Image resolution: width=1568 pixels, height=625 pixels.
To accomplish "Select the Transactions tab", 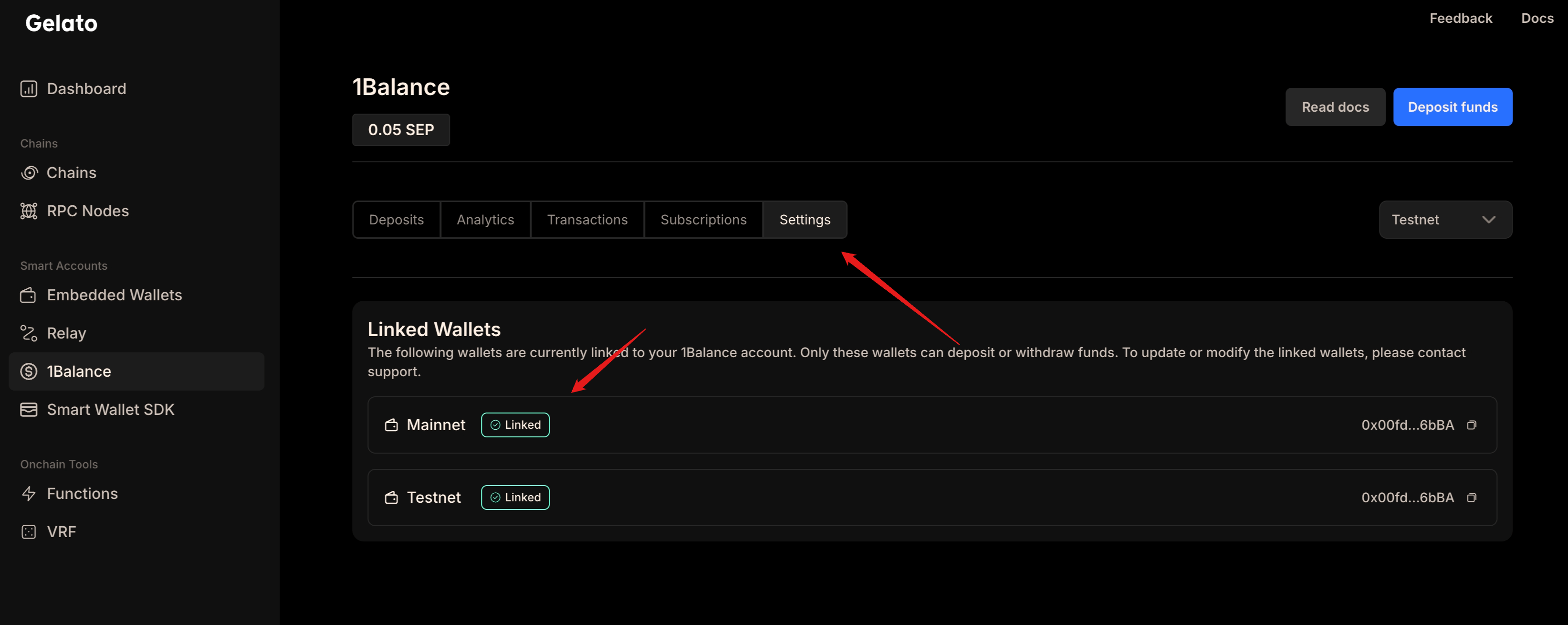I will click(x=587, y=220).
